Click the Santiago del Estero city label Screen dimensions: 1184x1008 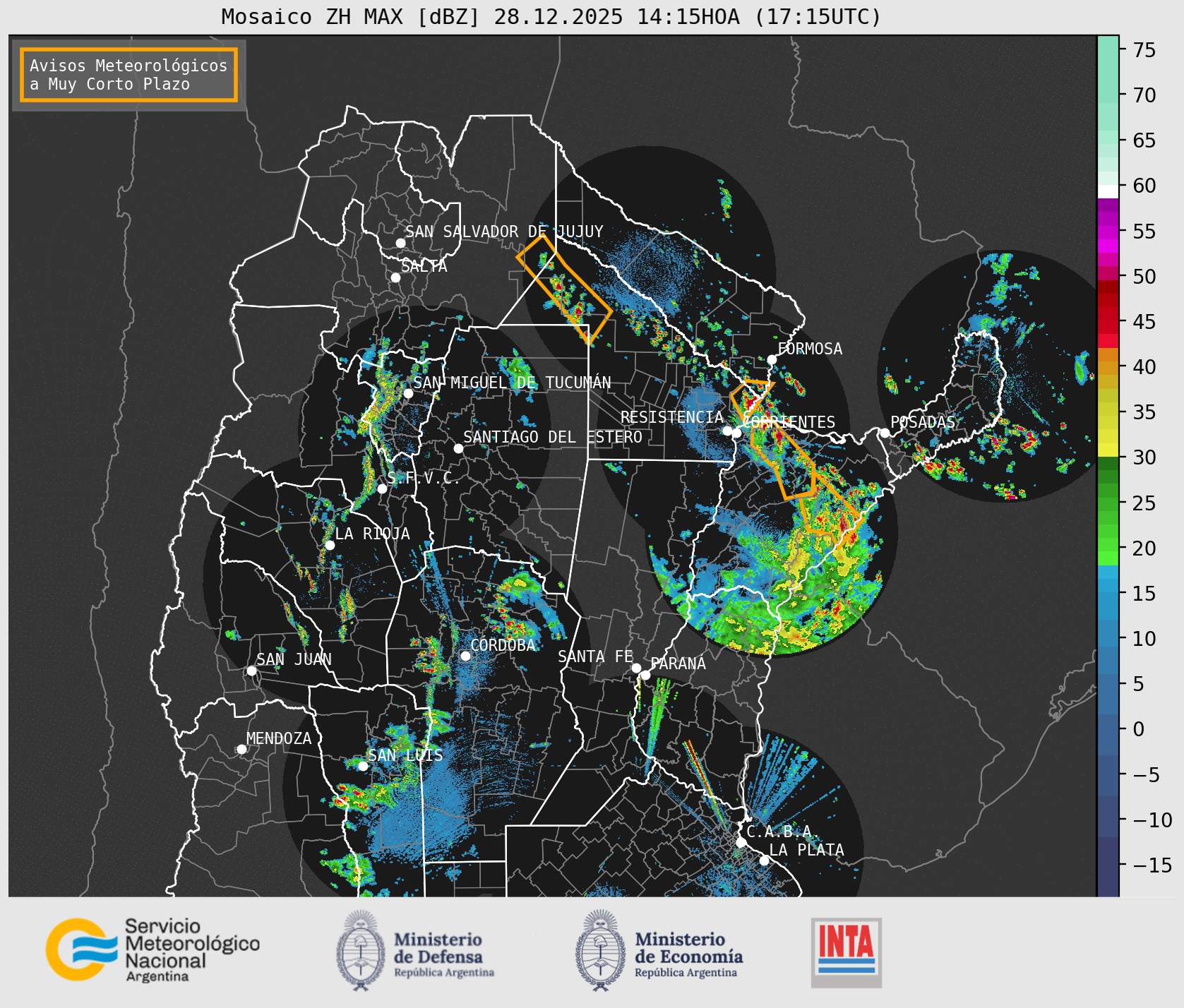(553, 437)
